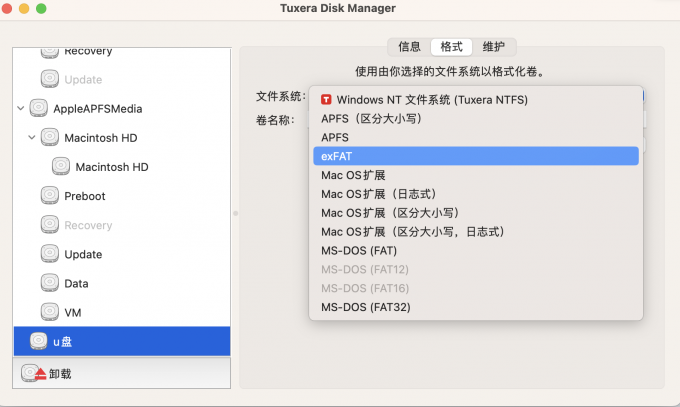Screen dimensions: 680x407
Task: Click disabled MS-DOS (FAT12) entry
Action: click(x=476, y=269)
